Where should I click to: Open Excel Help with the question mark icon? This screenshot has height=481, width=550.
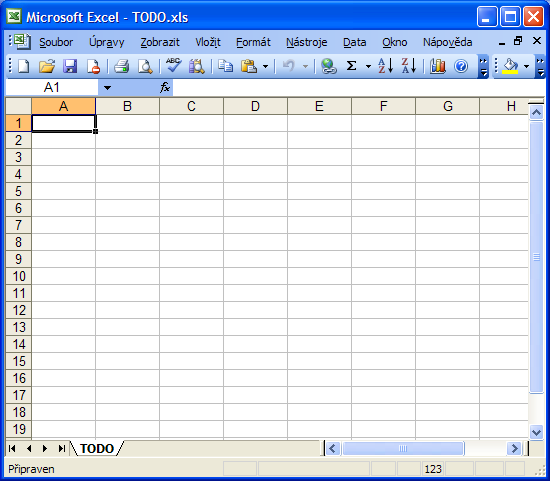point(461,66)
